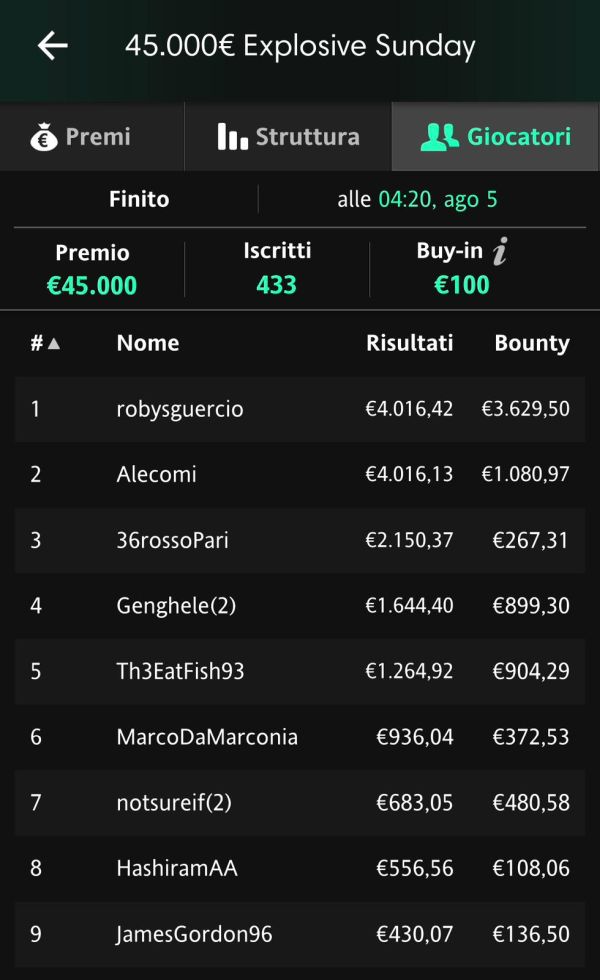Select MarcoDaMarconia in the list
This screenshot has height=980, width=600.
[300, 737]
